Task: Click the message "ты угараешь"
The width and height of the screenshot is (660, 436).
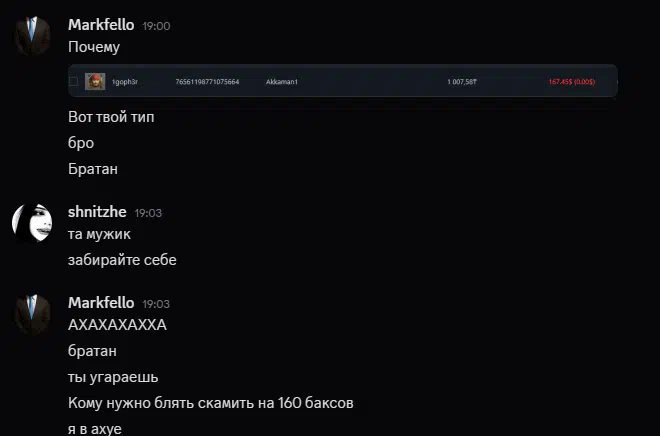Action: pyautogui.click(x=113, y=378)
